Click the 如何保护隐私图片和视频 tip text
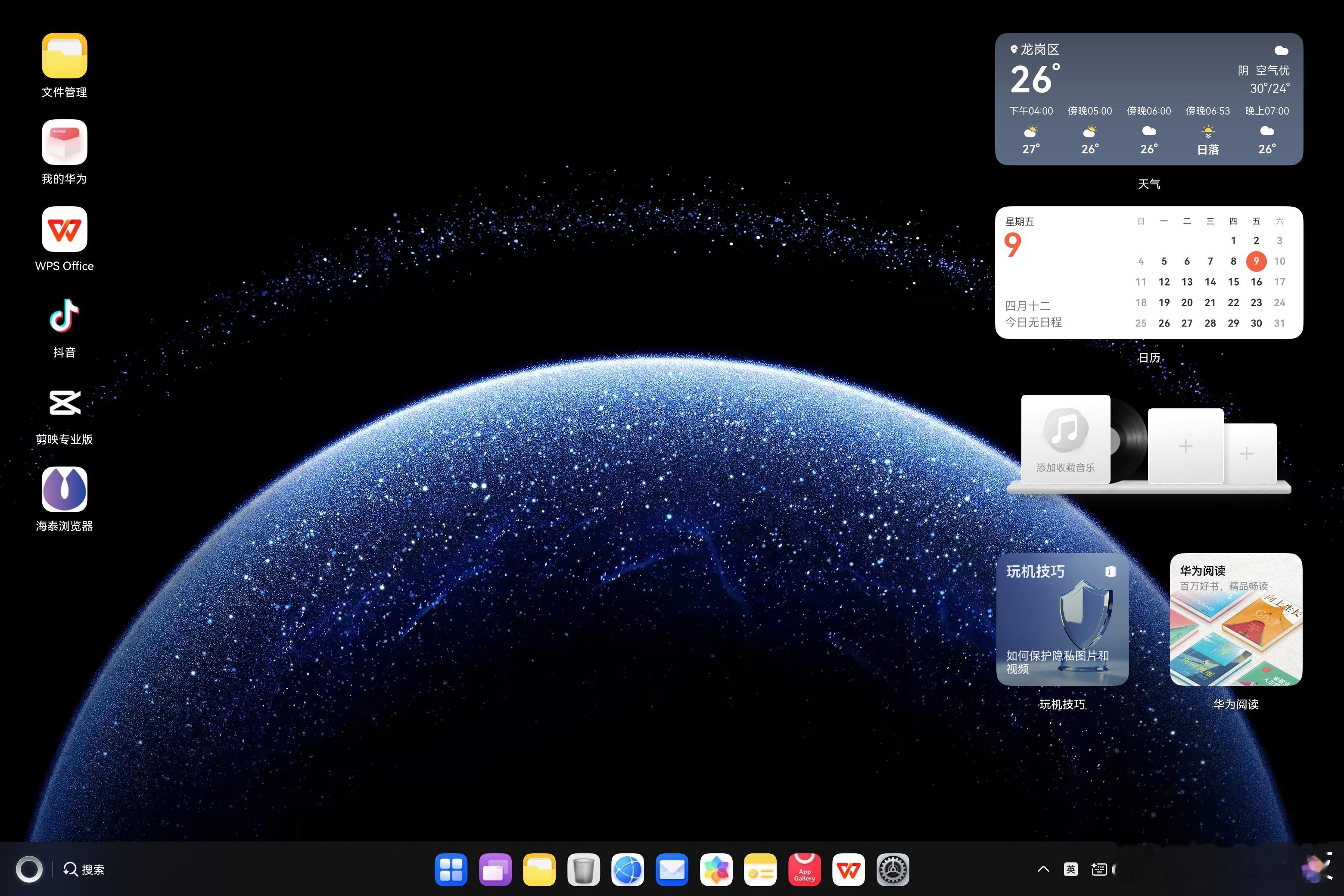Image resolution: width=1344 pixels, height=896 pixels. pyautogui.click(x=1057, y=662)
